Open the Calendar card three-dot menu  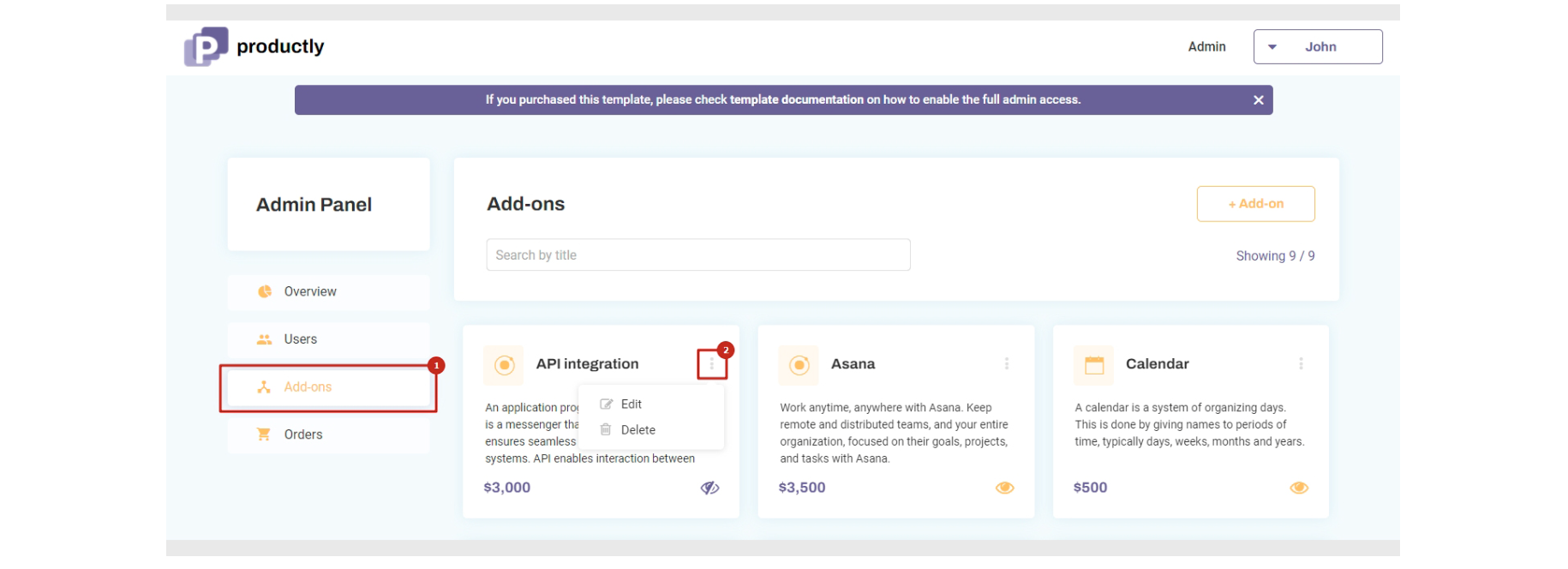pyautogui.click(x=1301, y=364)
